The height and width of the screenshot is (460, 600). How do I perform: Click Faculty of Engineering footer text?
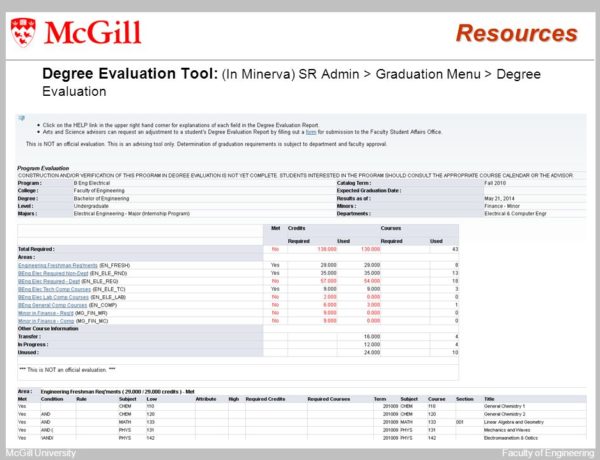[545, 454]
